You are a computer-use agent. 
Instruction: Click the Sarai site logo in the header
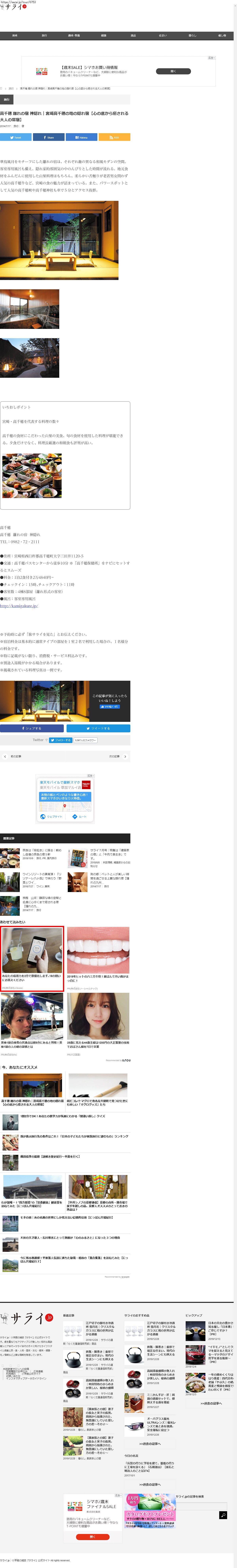[13, 7]
